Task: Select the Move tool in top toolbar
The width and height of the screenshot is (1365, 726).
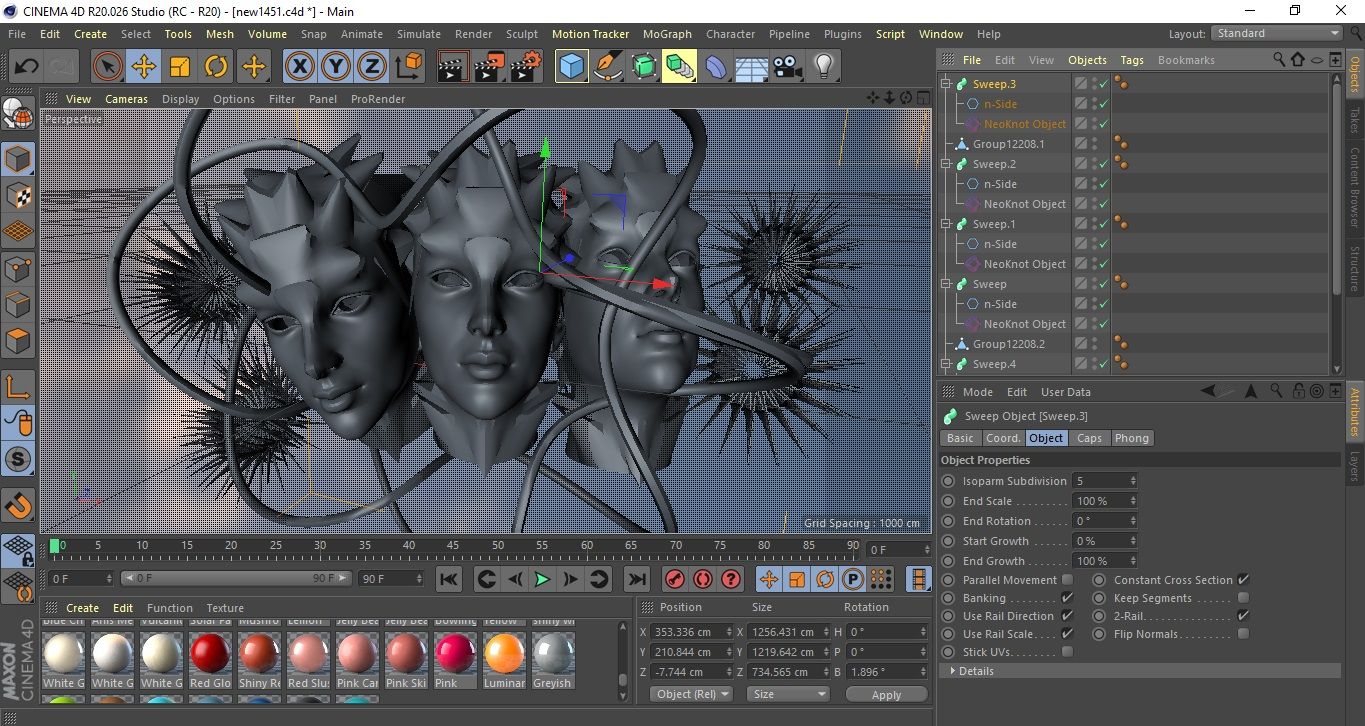Action: point(144,67)
